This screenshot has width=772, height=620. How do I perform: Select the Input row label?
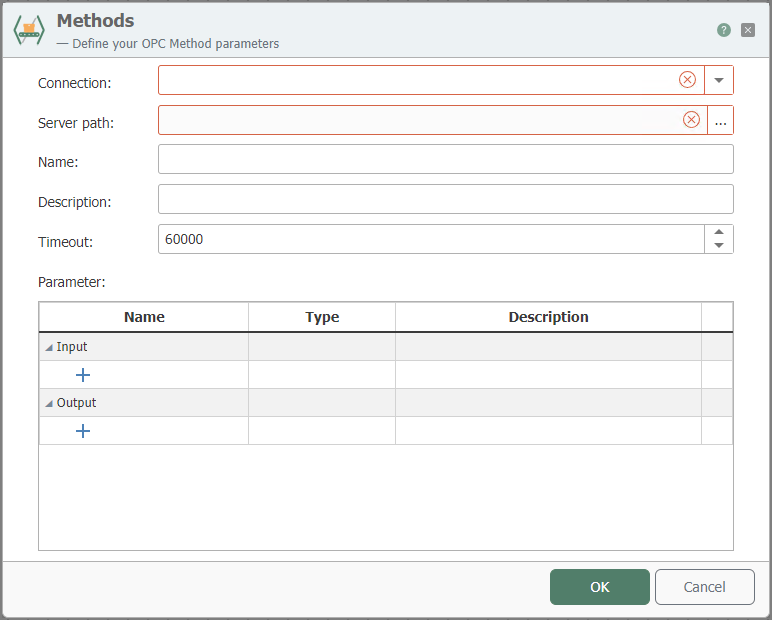pyautogui.click(x=72, y=347)
